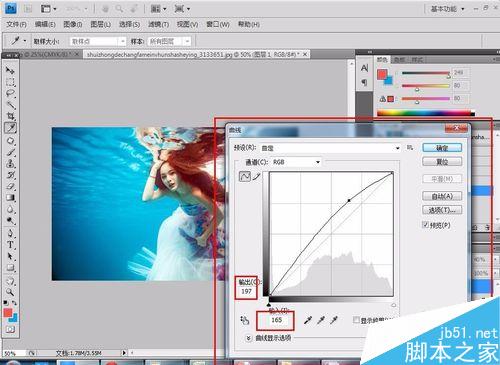500x365 pixels.
Task: Pick the white point eyedropper in Curves
Action: click(334, 320)
